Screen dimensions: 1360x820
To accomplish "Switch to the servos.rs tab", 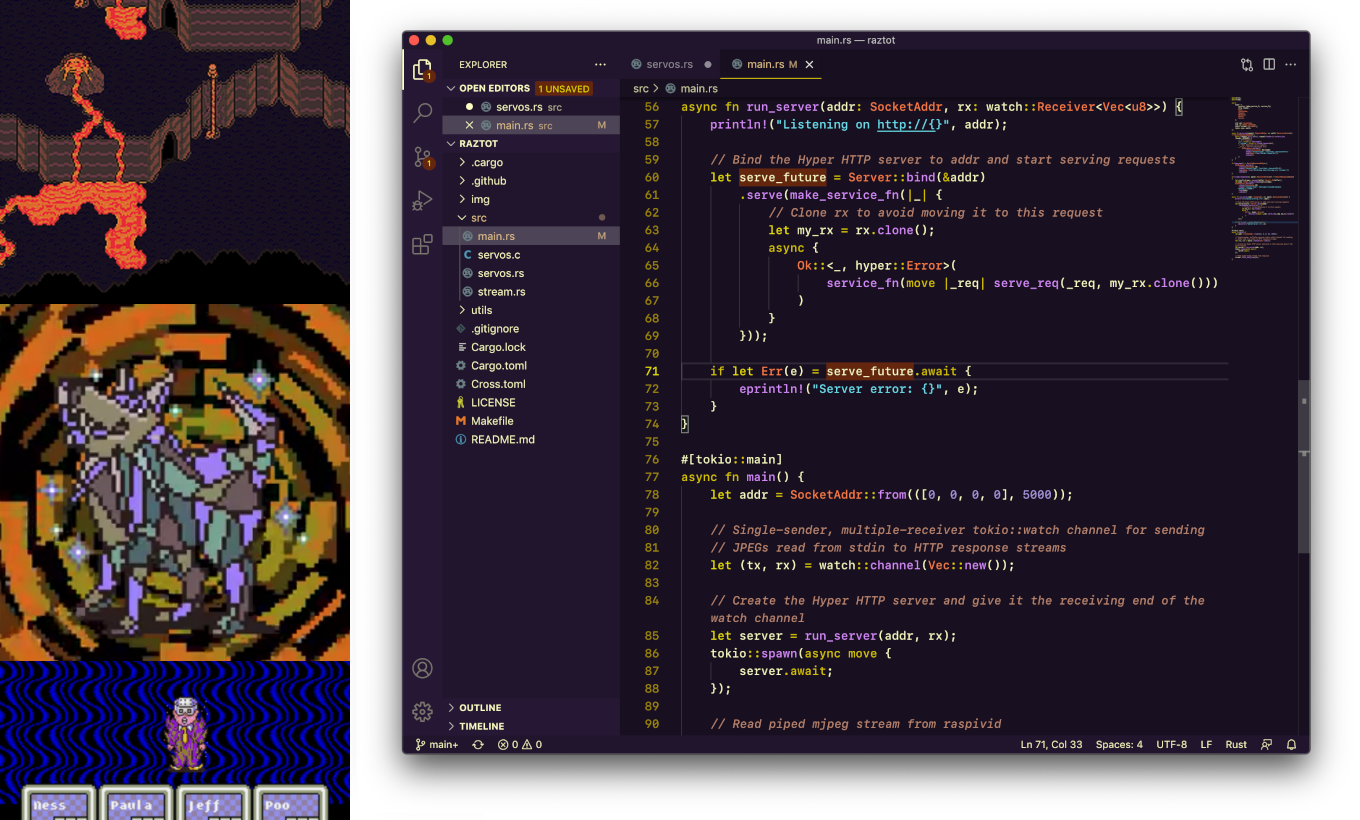I will coord(669,64).
